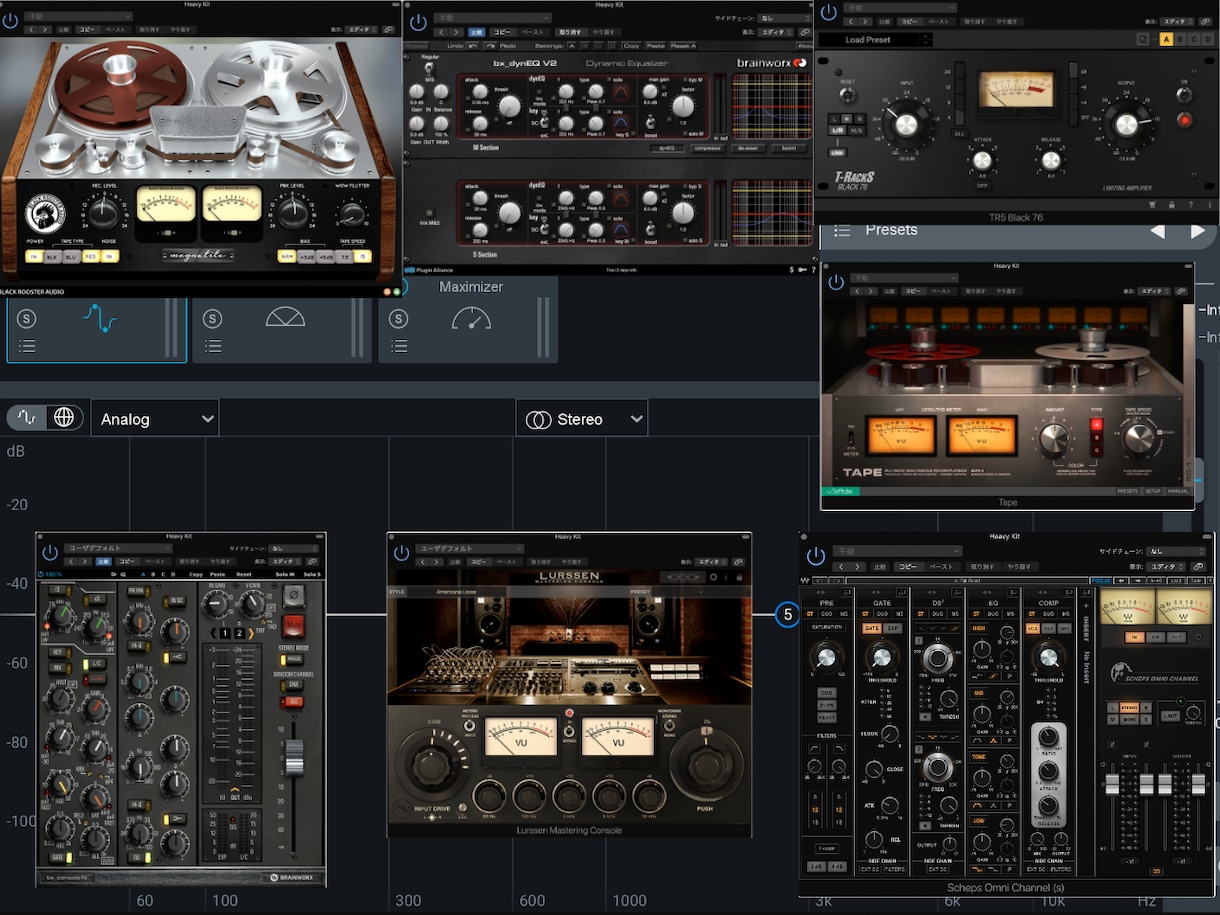Click power icon of the bx_console window
Image resolution: width=1220 pixels, height=915 pixels.
50,553
